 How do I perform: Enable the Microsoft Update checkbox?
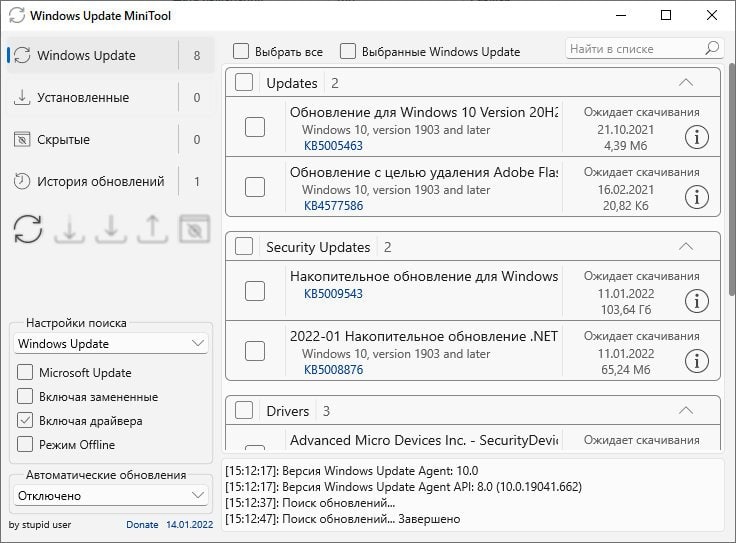click(25, 373)
